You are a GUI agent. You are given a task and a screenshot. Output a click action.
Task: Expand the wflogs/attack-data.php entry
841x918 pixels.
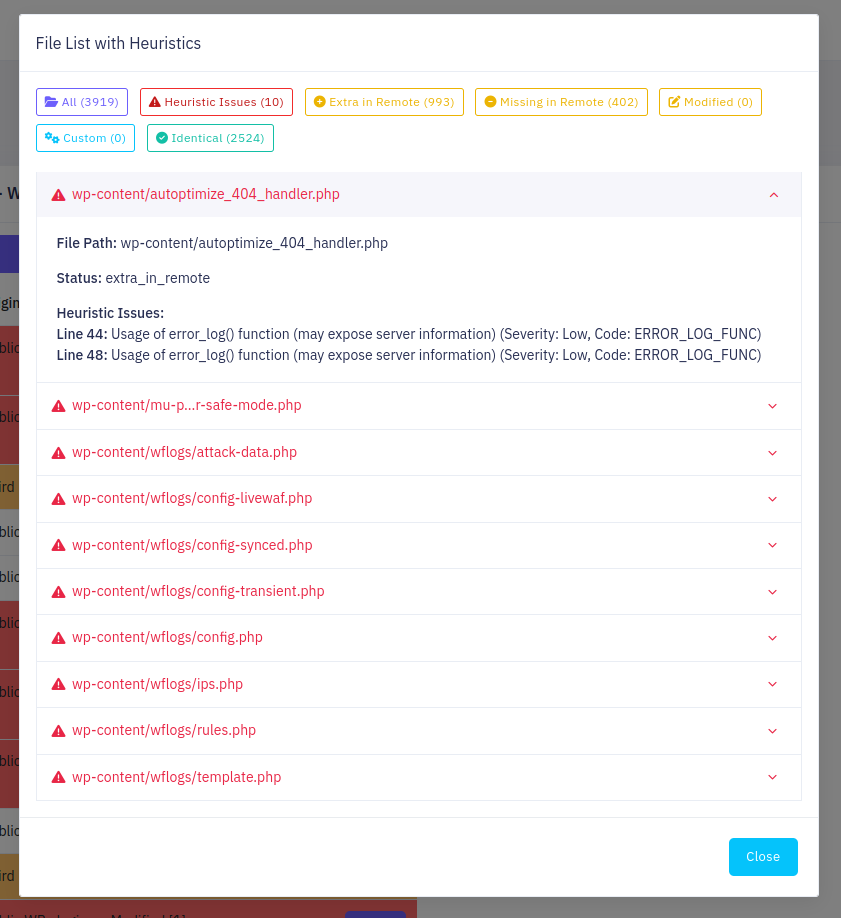772,452
